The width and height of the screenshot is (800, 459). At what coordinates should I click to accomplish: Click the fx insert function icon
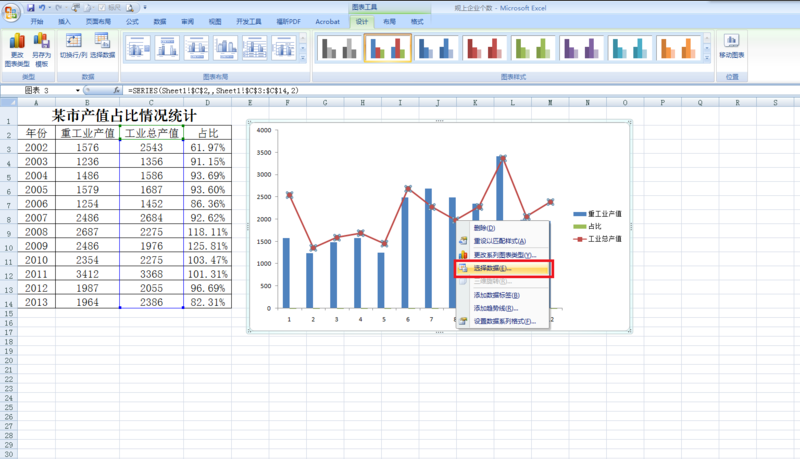pos(116,90)
